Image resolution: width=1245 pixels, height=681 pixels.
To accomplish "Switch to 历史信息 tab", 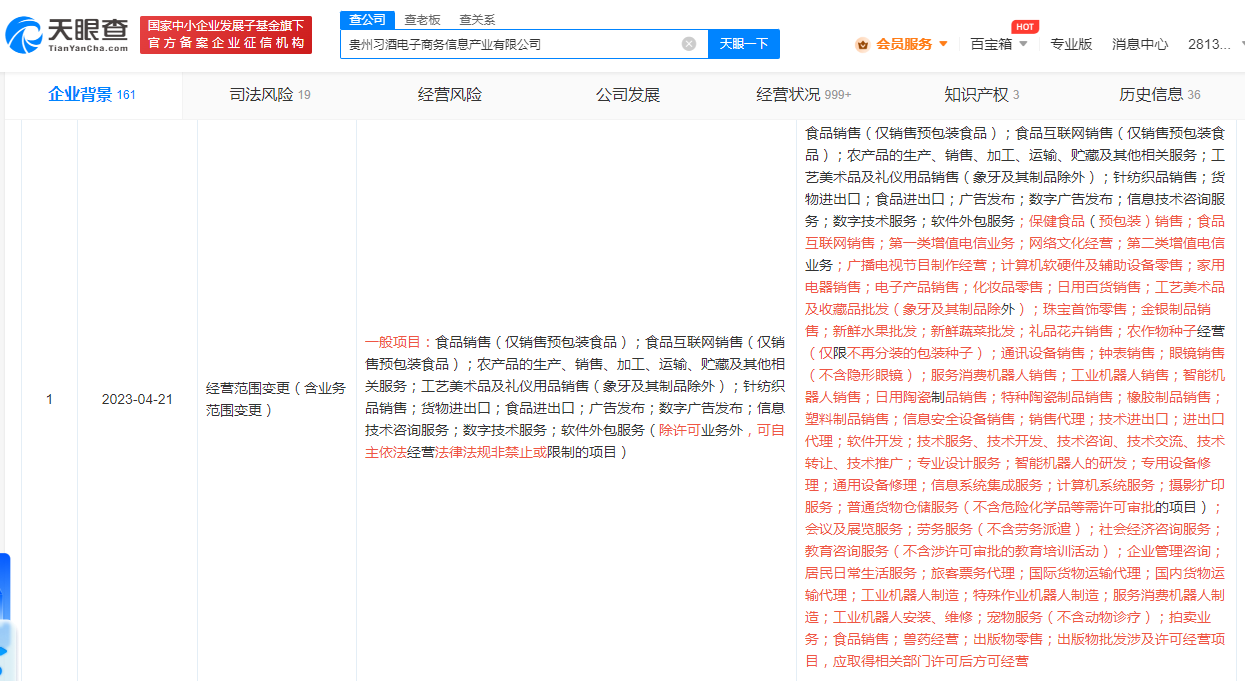I will click(x=1159, y=95).
